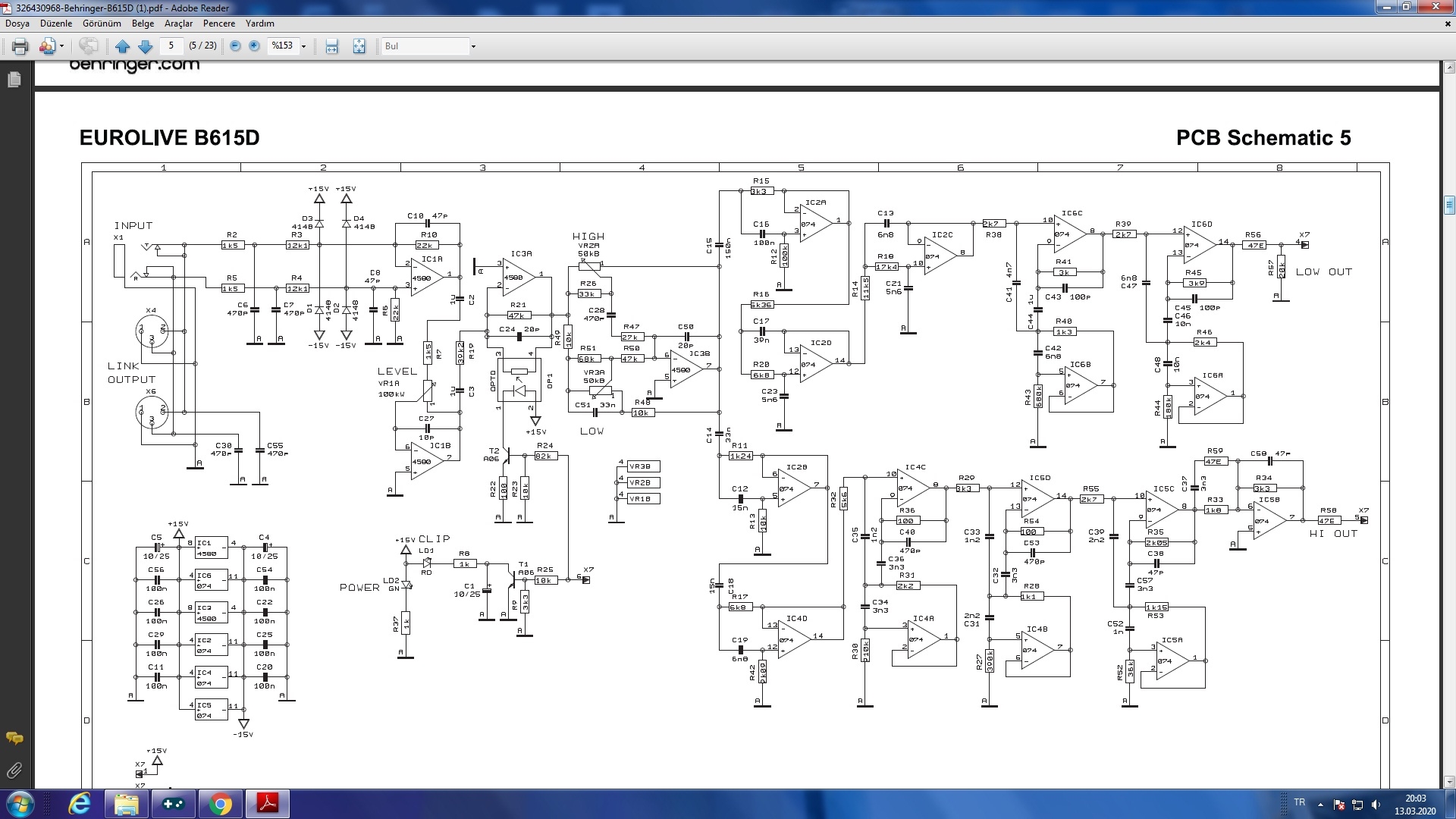Viewport: 1456px width, 819px height.
Task: Close the document with the menu-bar X
Action: (x=1448, y=24)
